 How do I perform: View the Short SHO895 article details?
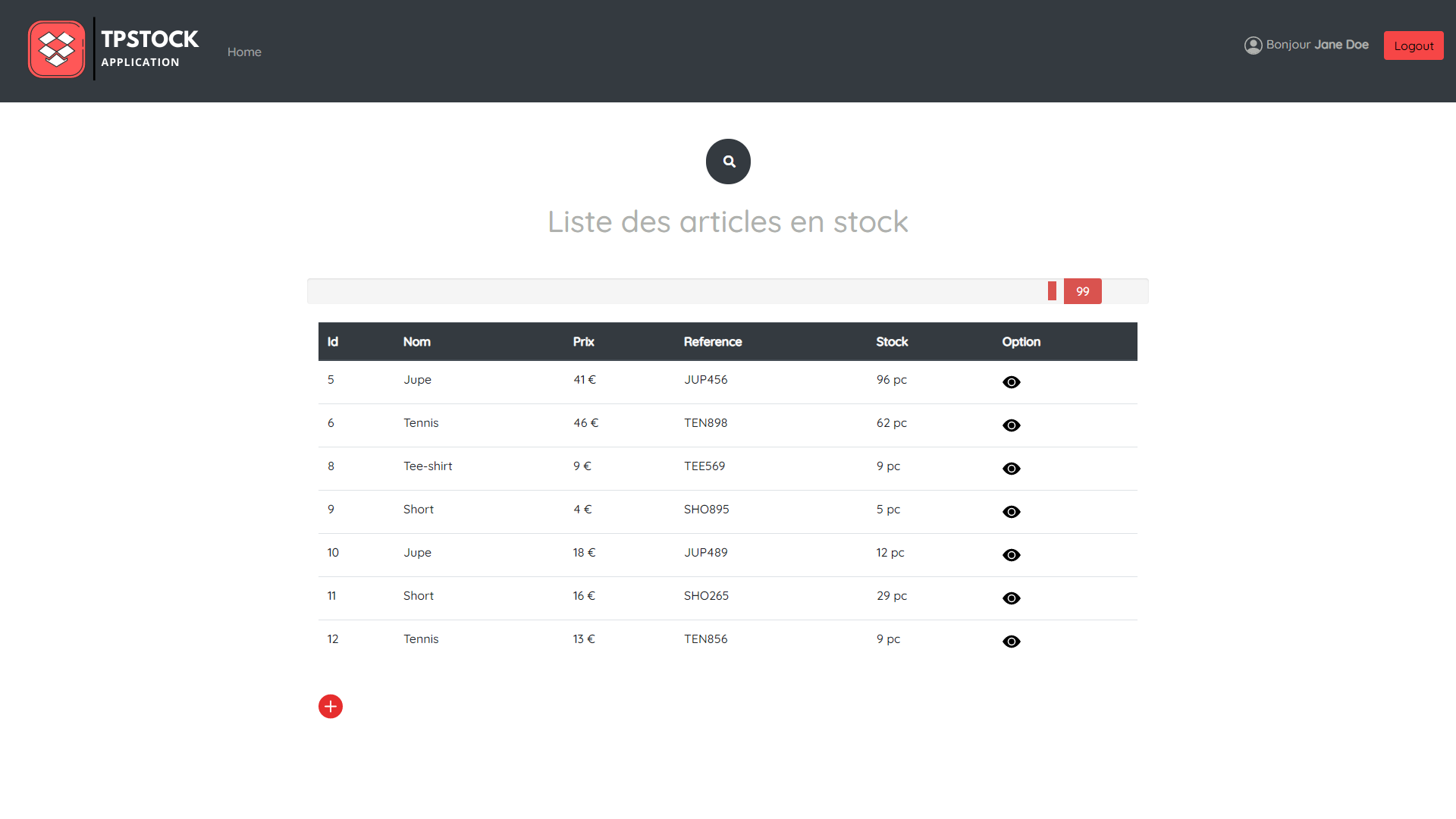[x=1012, y=512]
